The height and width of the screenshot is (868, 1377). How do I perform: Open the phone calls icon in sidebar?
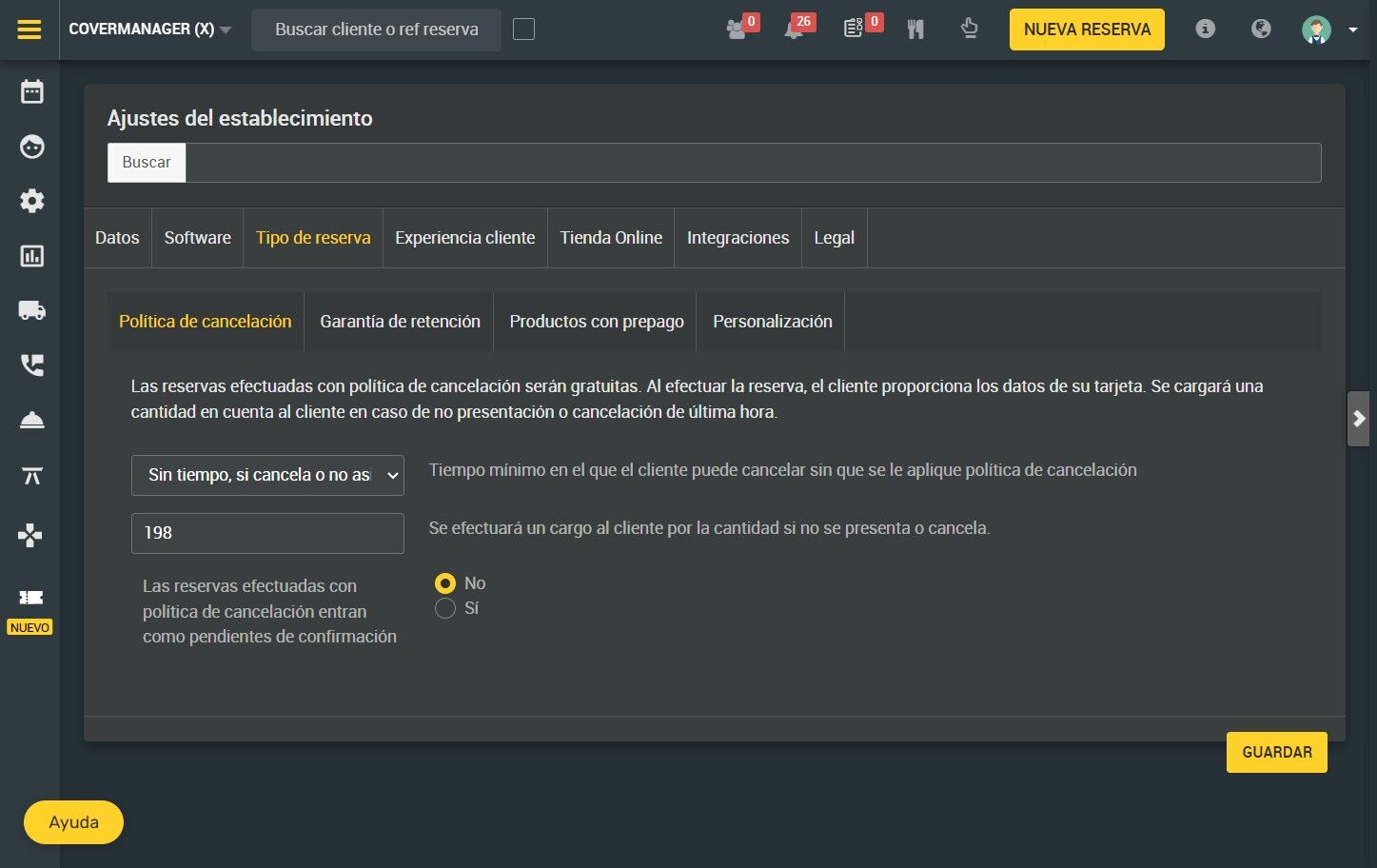pos(31,365)
